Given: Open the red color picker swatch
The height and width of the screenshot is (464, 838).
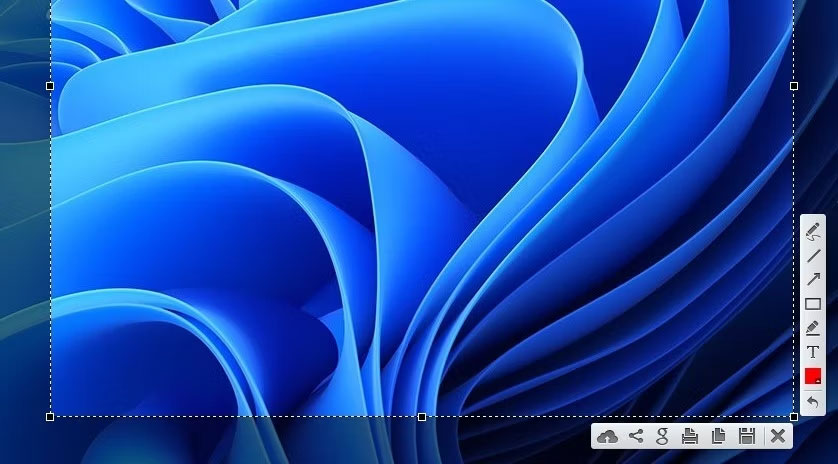Looking at the screenshot, I should click(813, 376).
